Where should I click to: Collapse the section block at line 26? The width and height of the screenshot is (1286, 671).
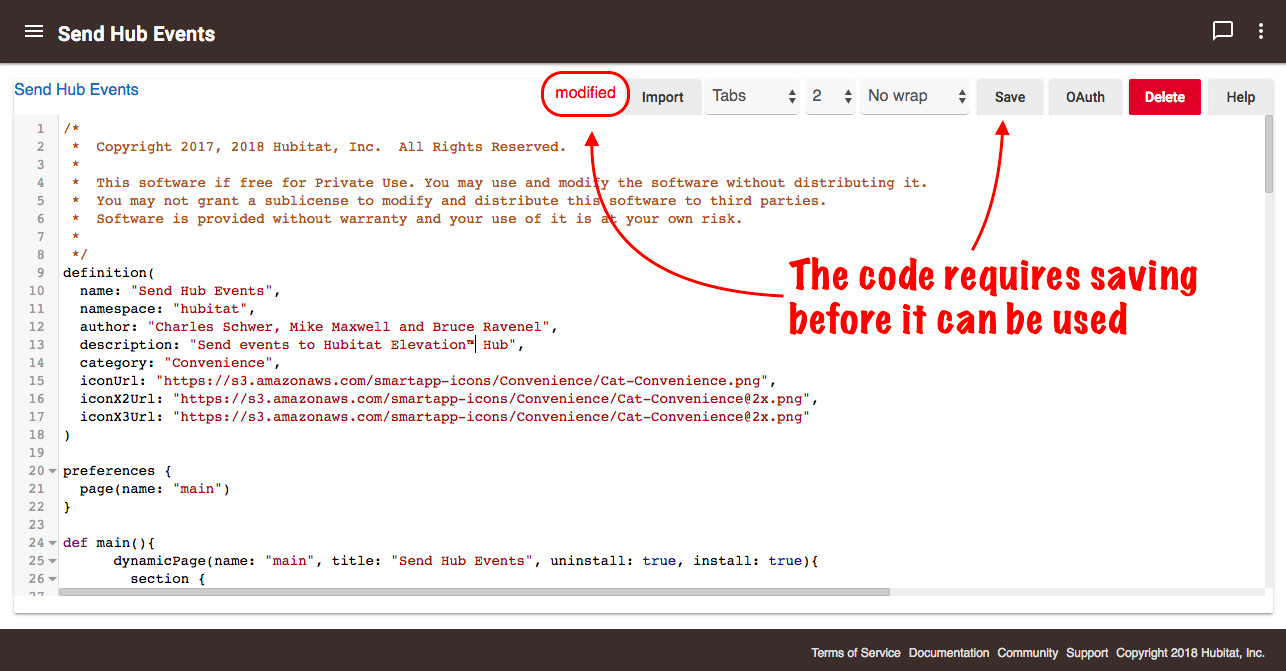click(x=52, y=579)
